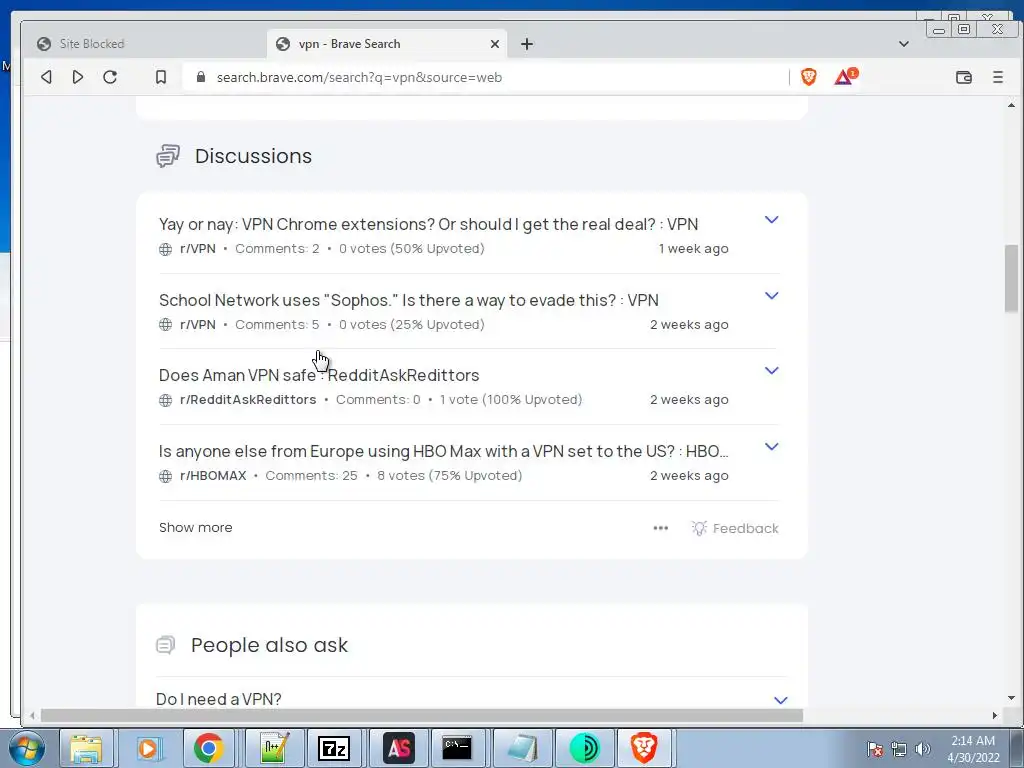Open the Action Center flag tray icon
The image size is (1024, 768).
tap(874, 749)
